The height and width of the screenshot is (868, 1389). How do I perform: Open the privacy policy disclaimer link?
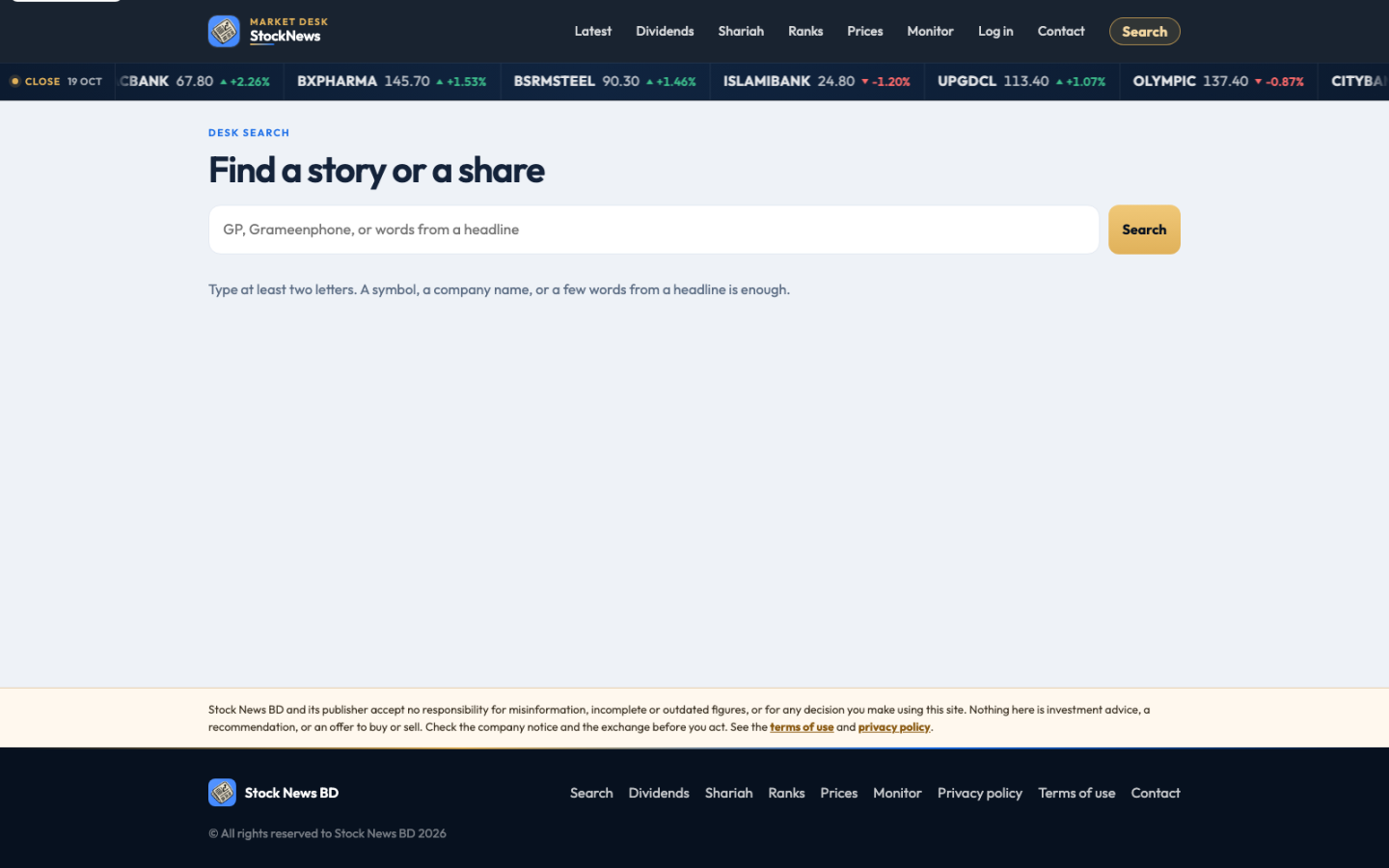point(894,727)
